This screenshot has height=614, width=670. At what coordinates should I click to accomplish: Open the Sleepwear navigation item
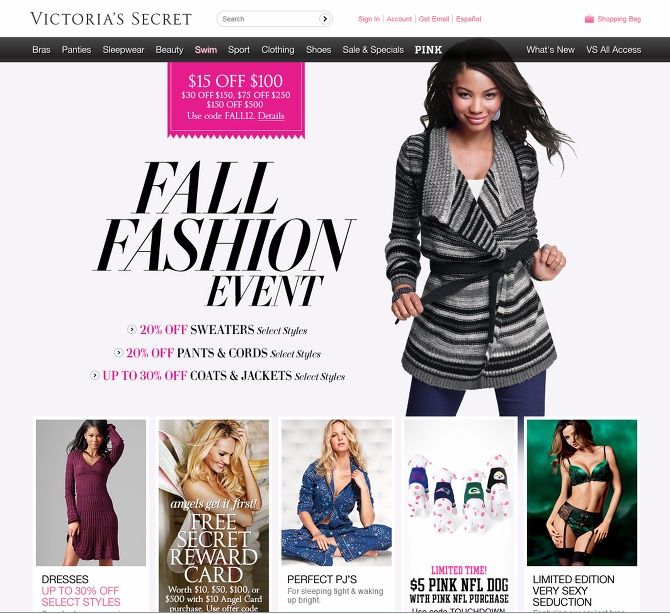(x=123, y=50)
